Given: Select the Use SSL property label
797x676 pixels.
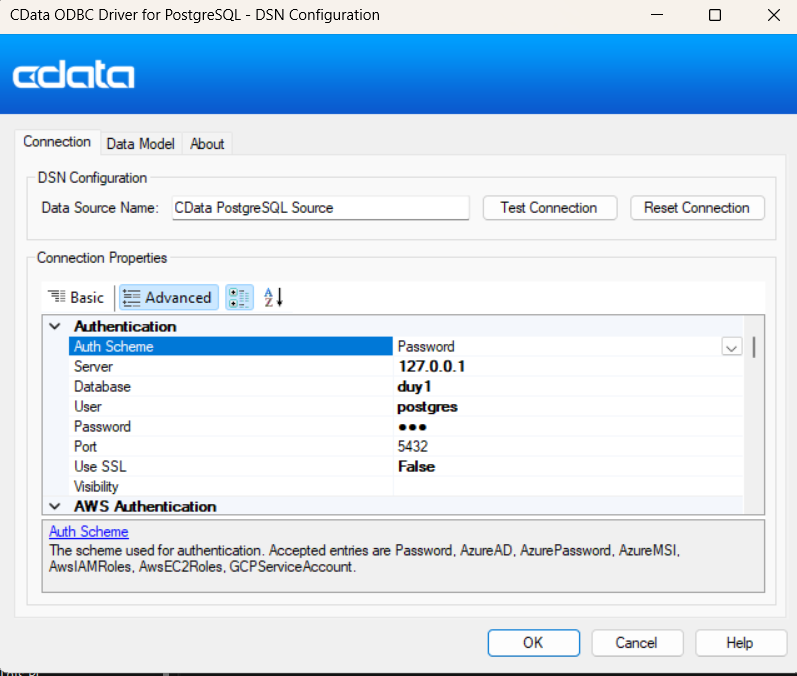Looking at the screenshot, I should 100,467.
